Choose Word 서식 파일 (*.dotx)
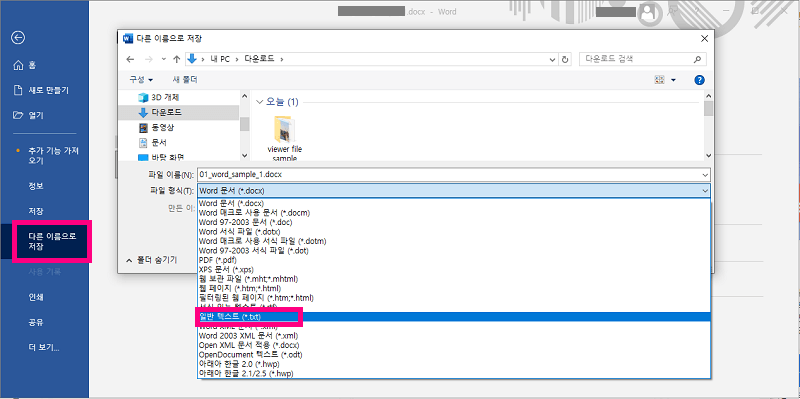 click(454, 232)
